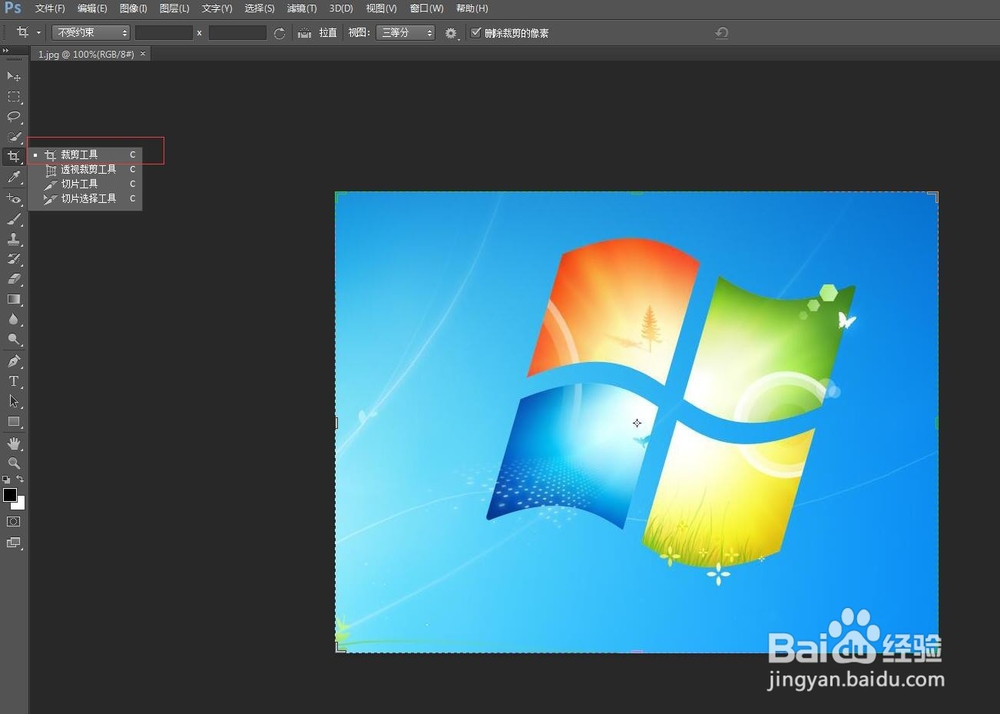
Task: Toggle 删除裁剪的像素 checkbox
Action: pyautogui.click(x=475, y=33)
